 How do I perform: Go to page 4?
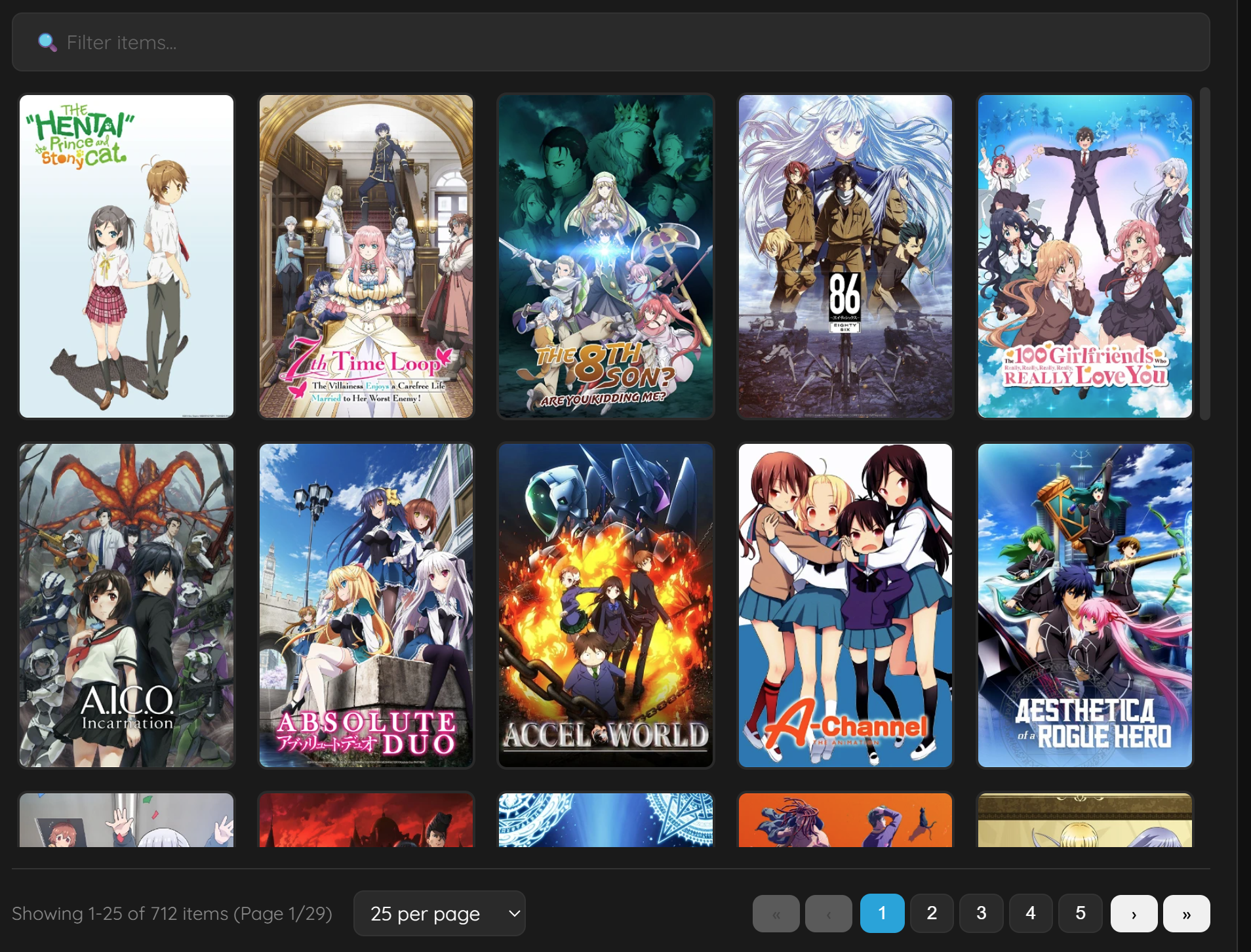pyautogui.click(x=1031, y=913)
